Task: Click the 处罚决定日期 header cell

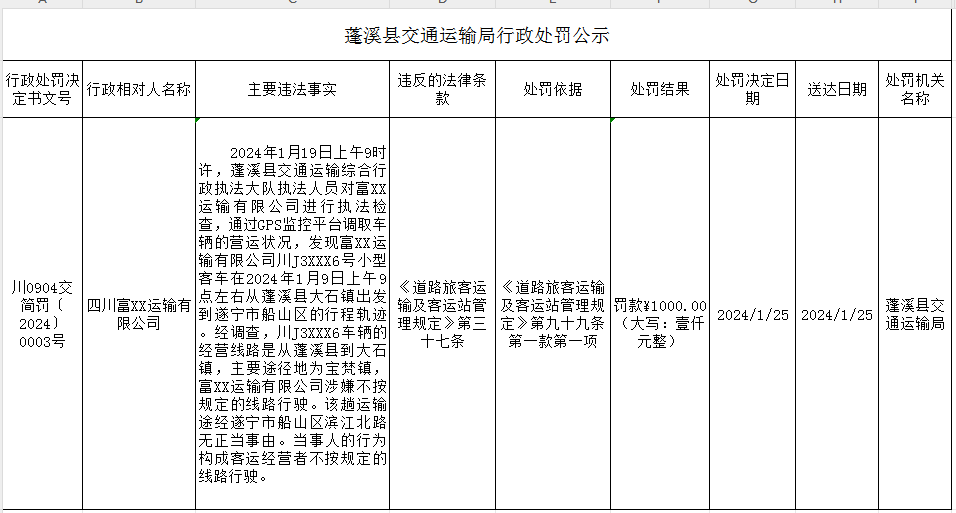Action: click(x=752, y=89)
